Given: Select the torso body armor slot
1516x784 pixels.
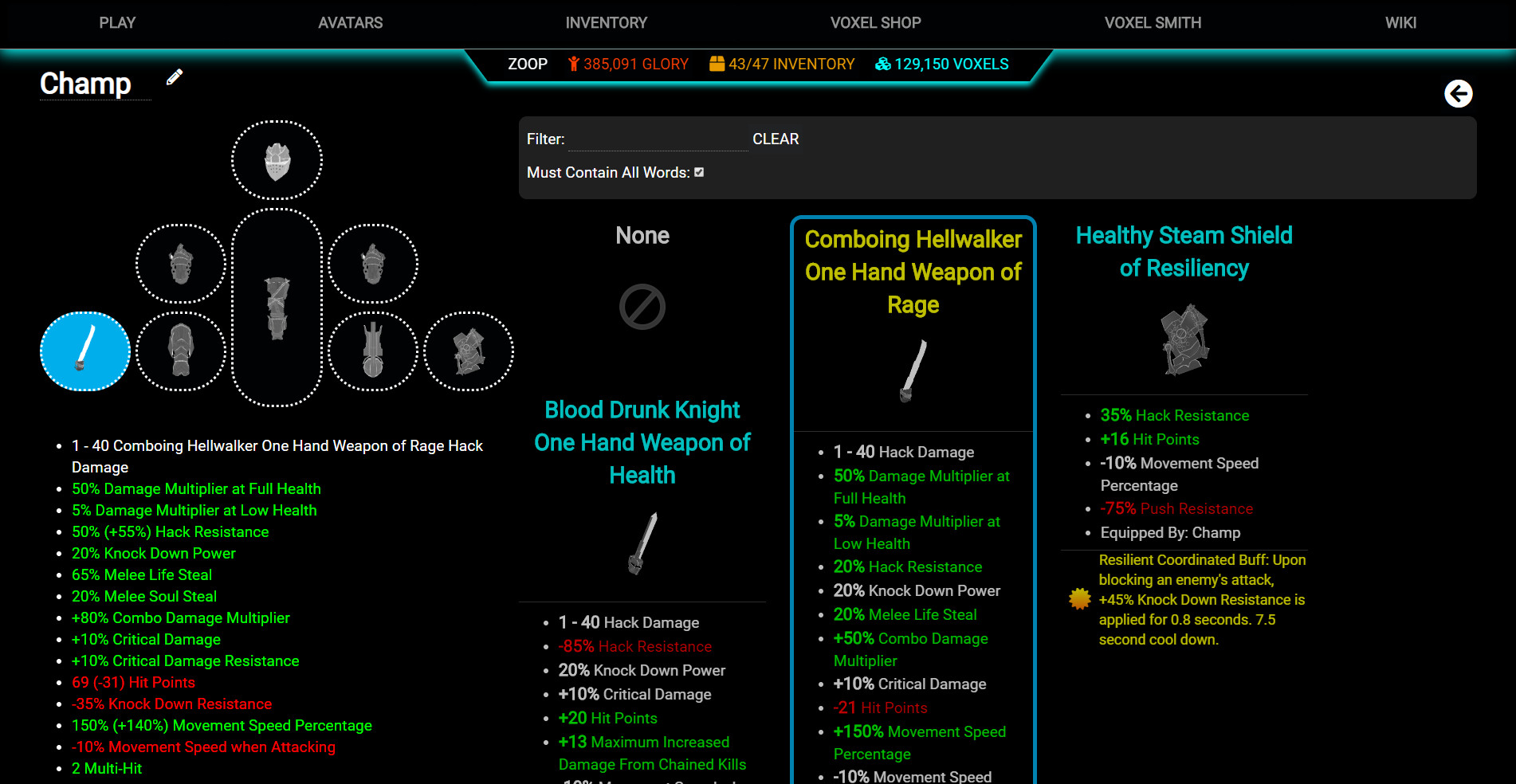Looking at the screenshot, I should (x=277, y=308).
